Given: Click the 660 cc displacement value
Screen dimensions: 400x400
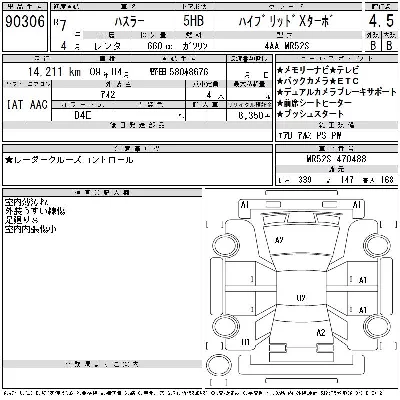Looking at the screenshot, I should coord(159,46).
